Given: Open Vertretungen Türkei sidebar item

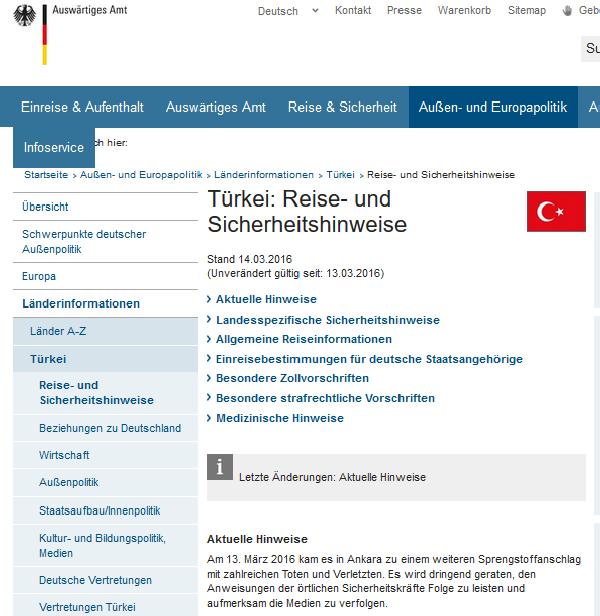Looking at the screenshot, I should point(105,606).
